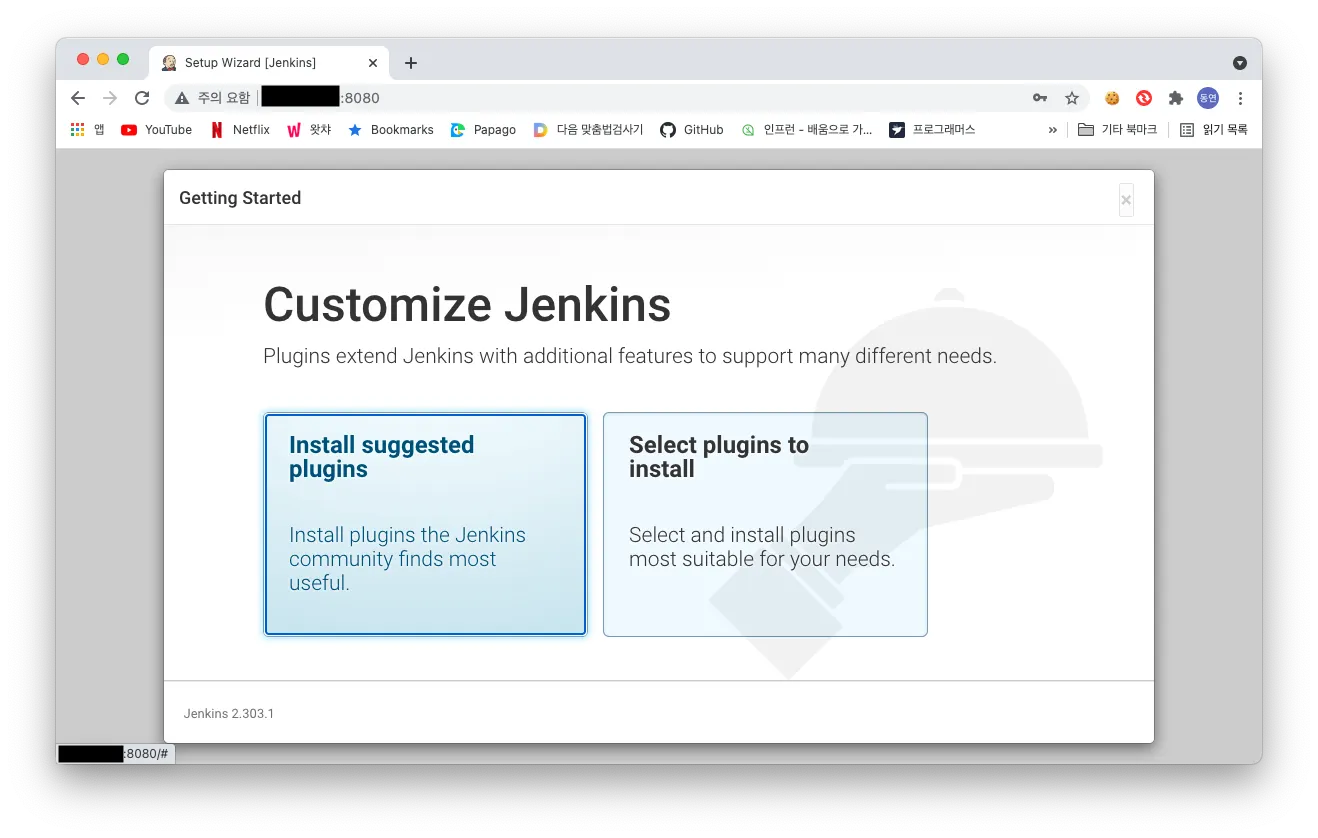The height and width of the screenshot is (838, 1318).
Task: Open the Extensions puzzle icon
Action: coord(1176,98)
